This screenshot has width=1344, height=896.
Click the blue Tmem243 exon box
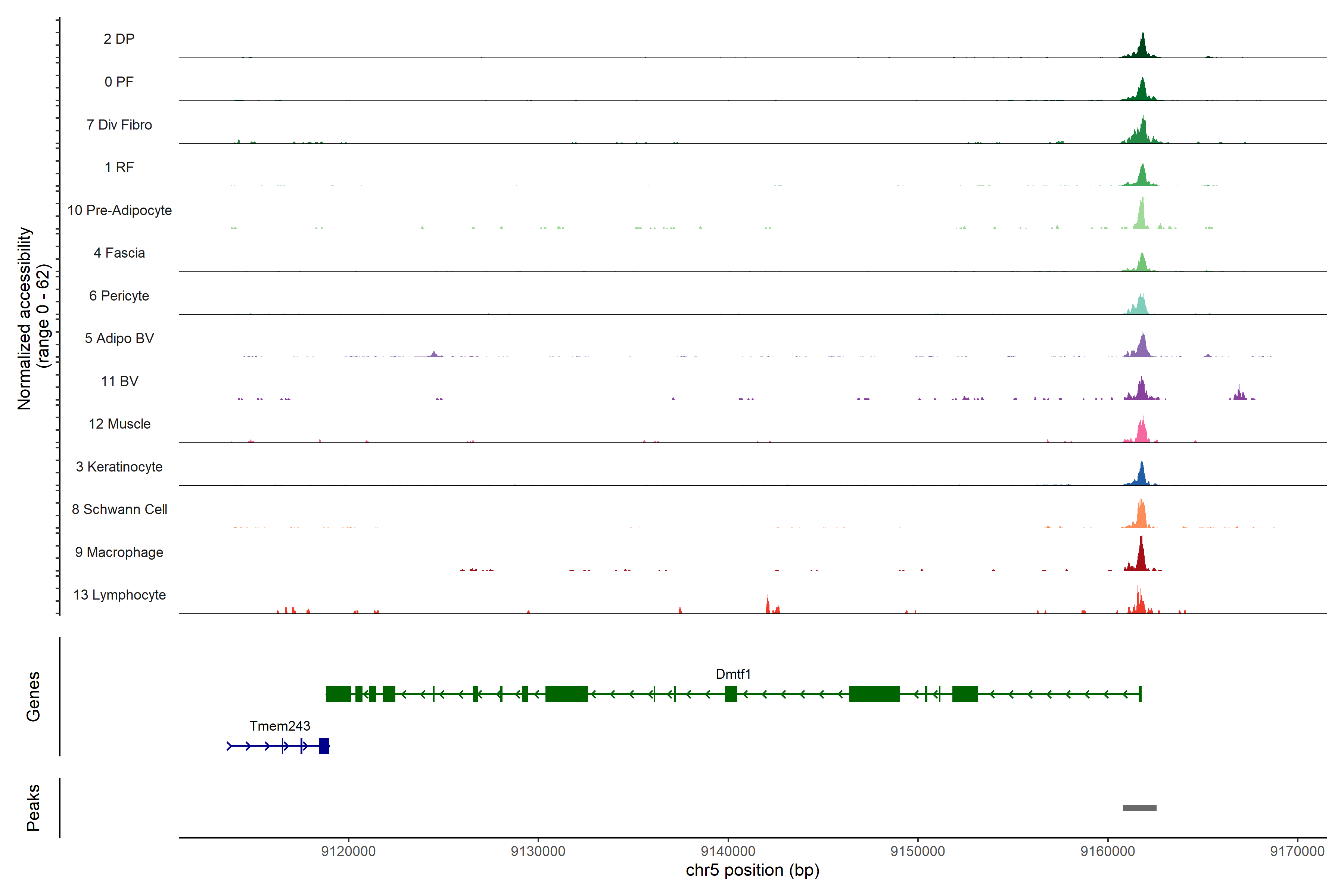coord(324,746)
